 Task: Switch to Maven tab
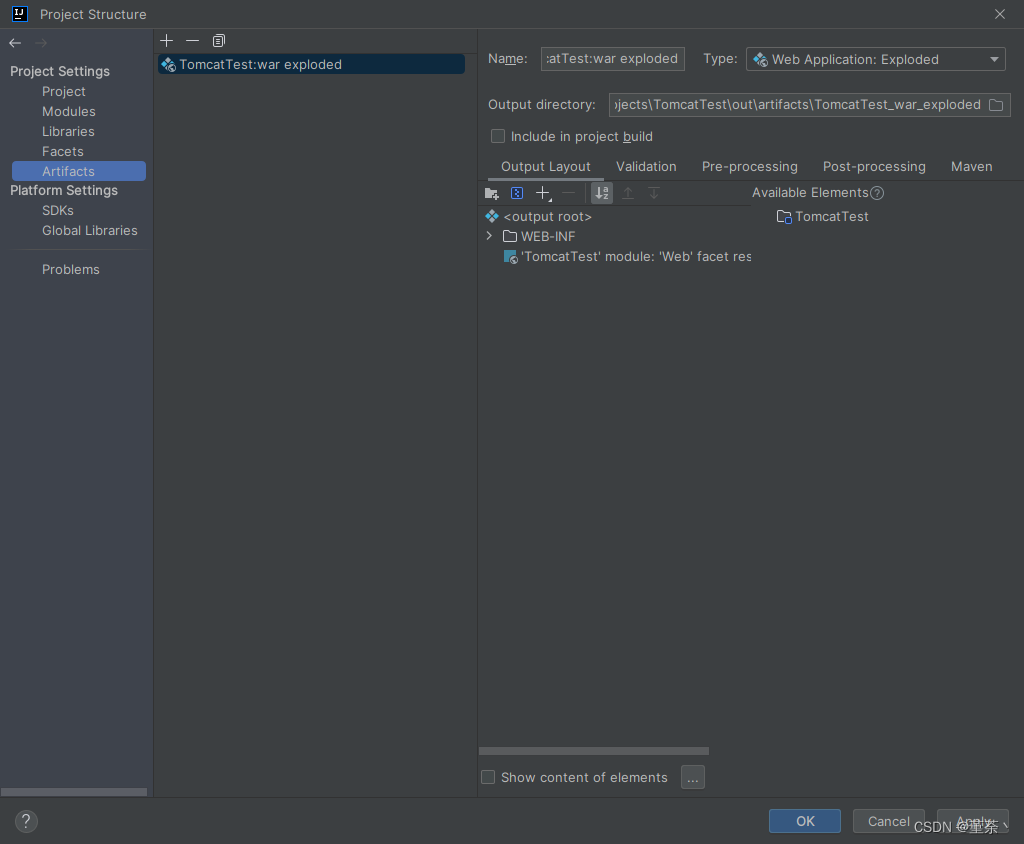[x=971, y=167]
